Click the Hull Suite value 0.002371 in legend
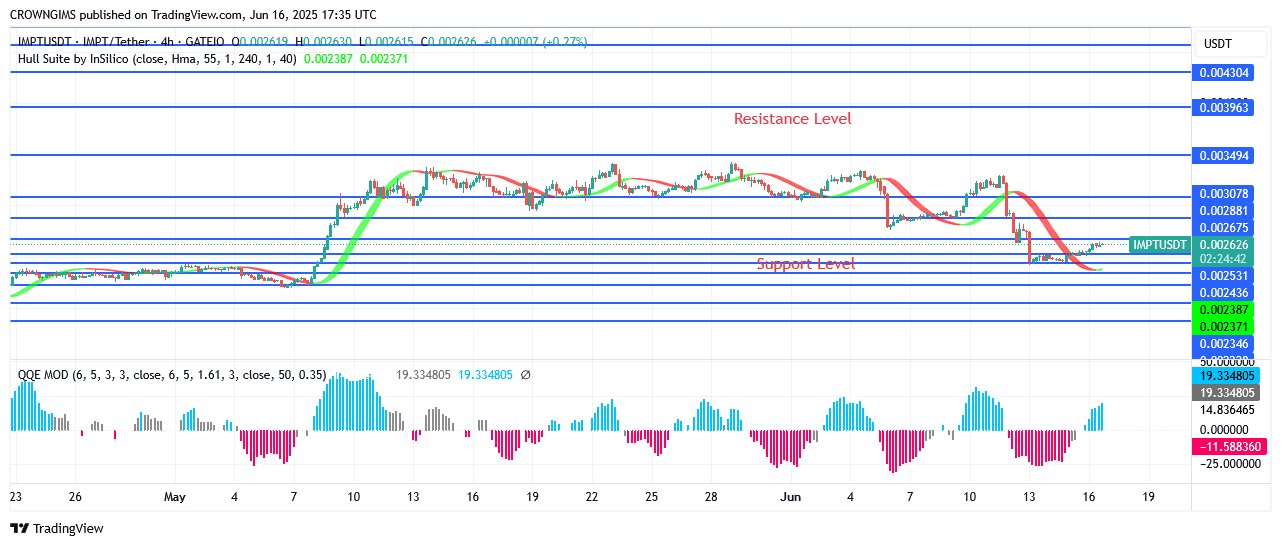Viewport: 1281px width, 546px height. pyautogui.click(x=384, y=59)
